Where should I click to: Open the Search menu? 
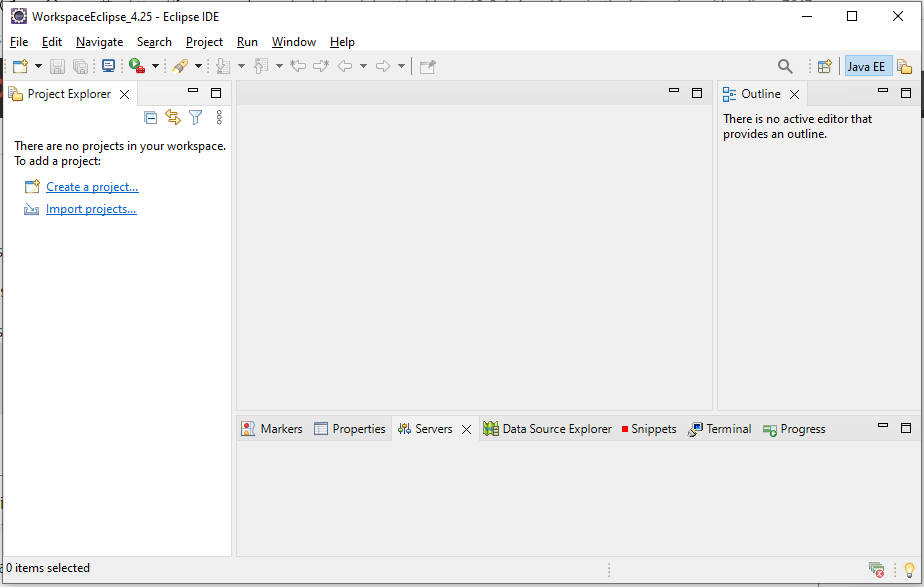click(154, 42)
